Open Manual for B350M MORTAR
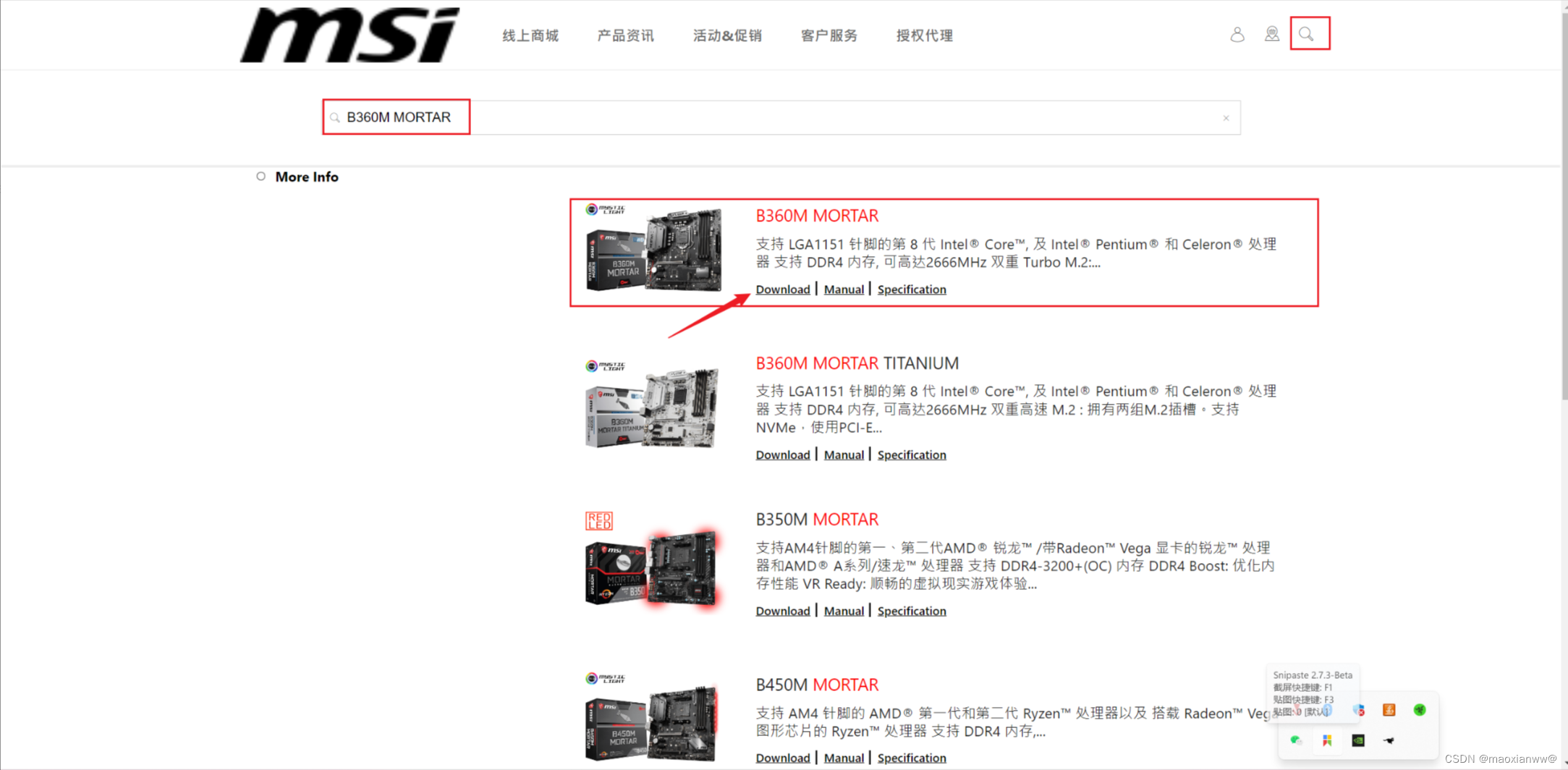 [x=844, y=612]
